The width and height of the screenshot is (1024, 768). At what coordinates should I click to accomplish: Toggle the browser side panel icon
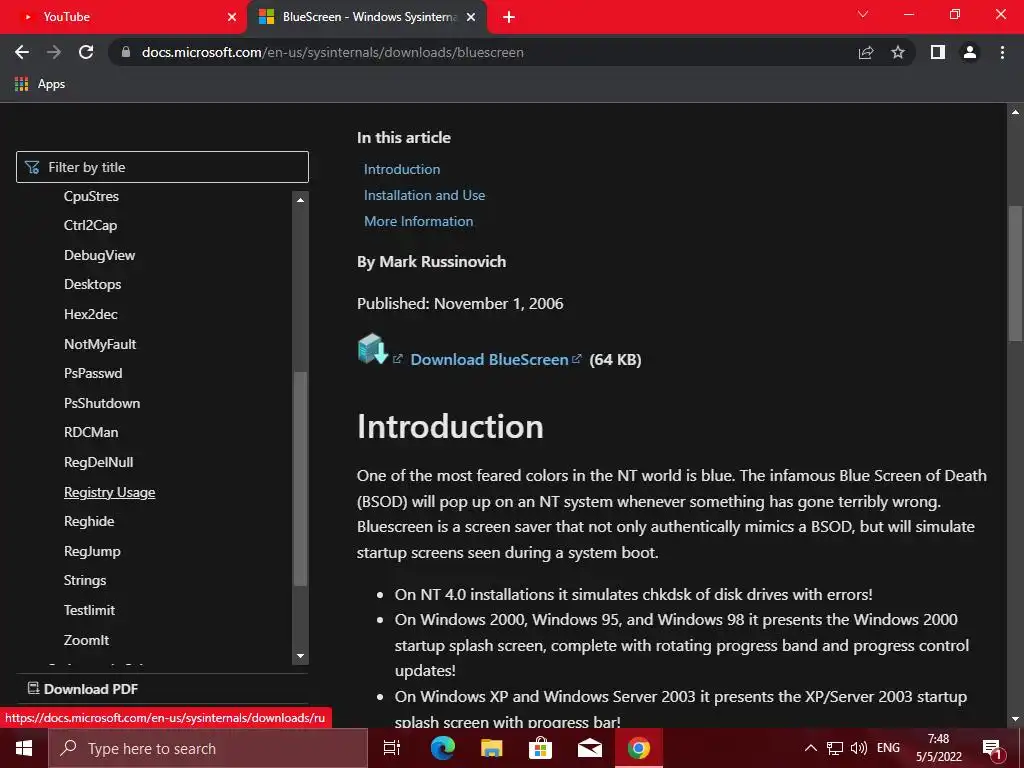pos(938,52)
